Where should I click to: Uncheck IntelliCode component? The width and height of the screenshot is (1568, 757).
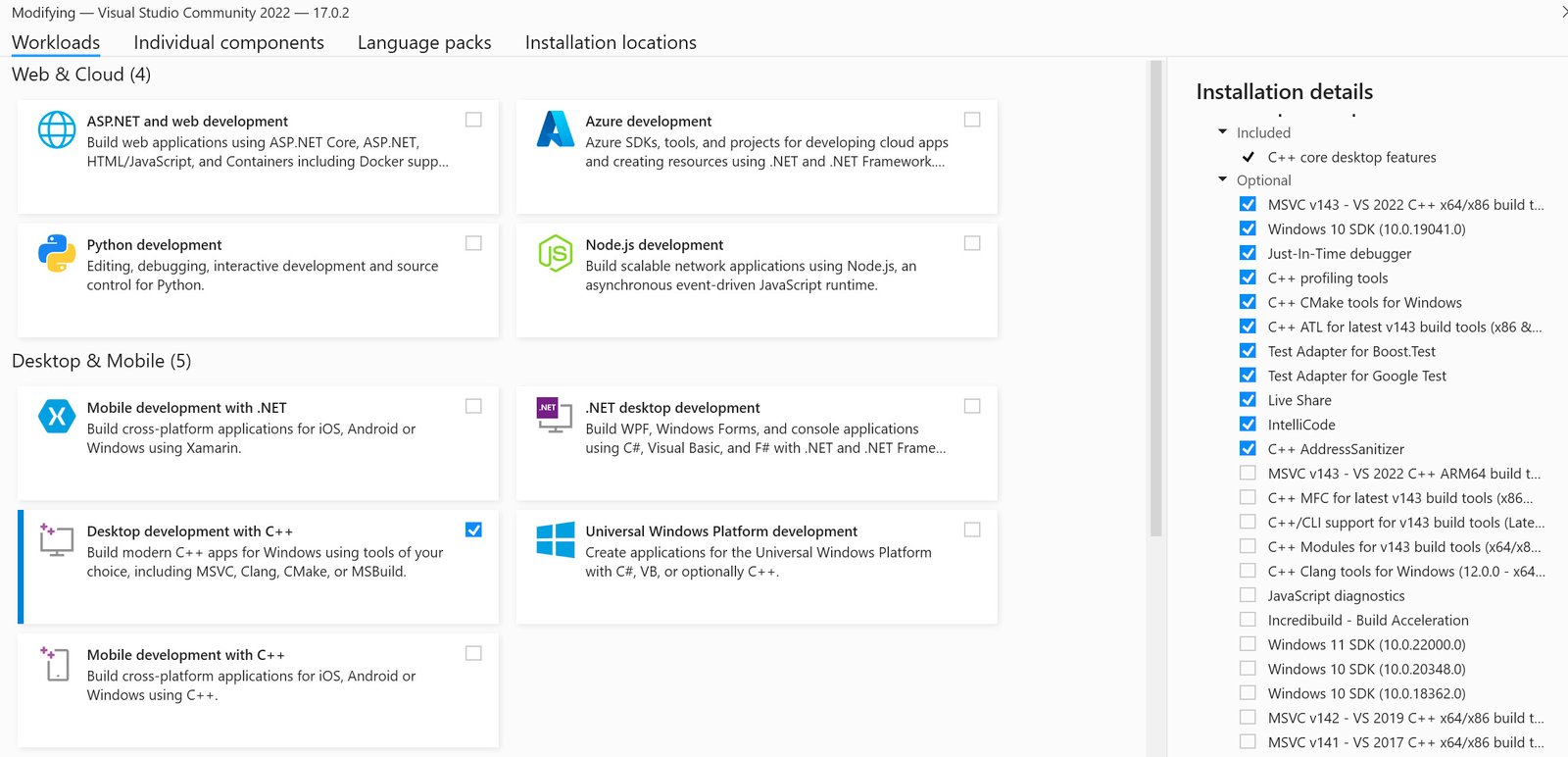click(x=1248, y=425)
